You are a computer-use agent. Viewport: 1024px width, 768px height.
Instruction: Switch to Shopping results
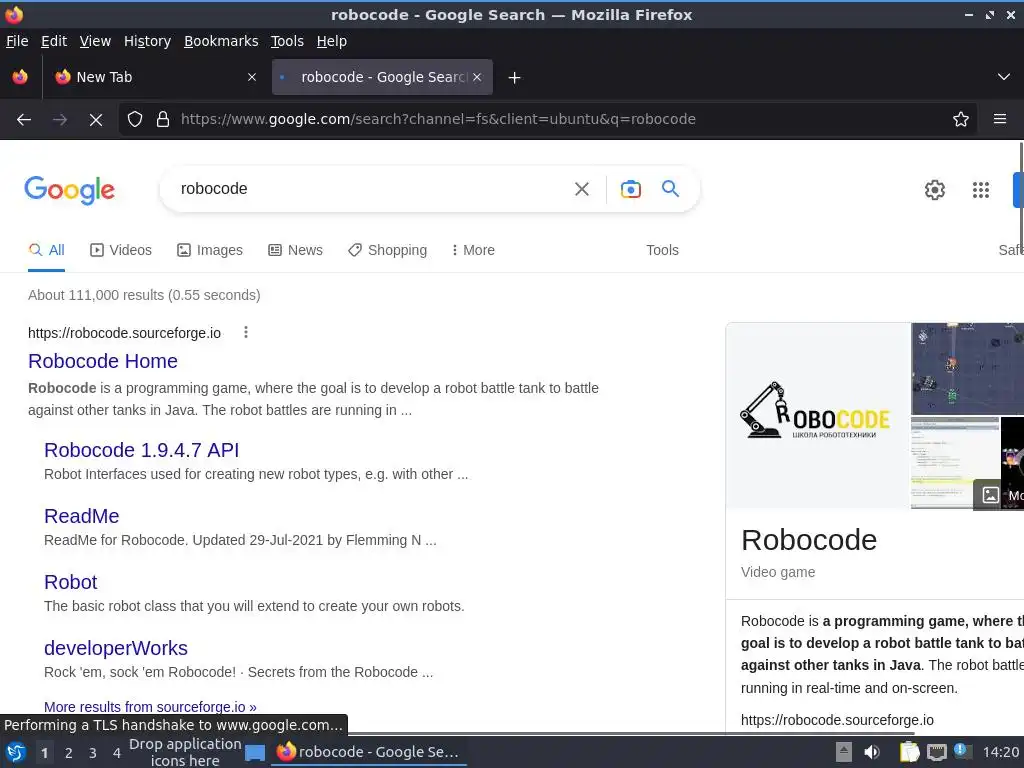[387, 250]
